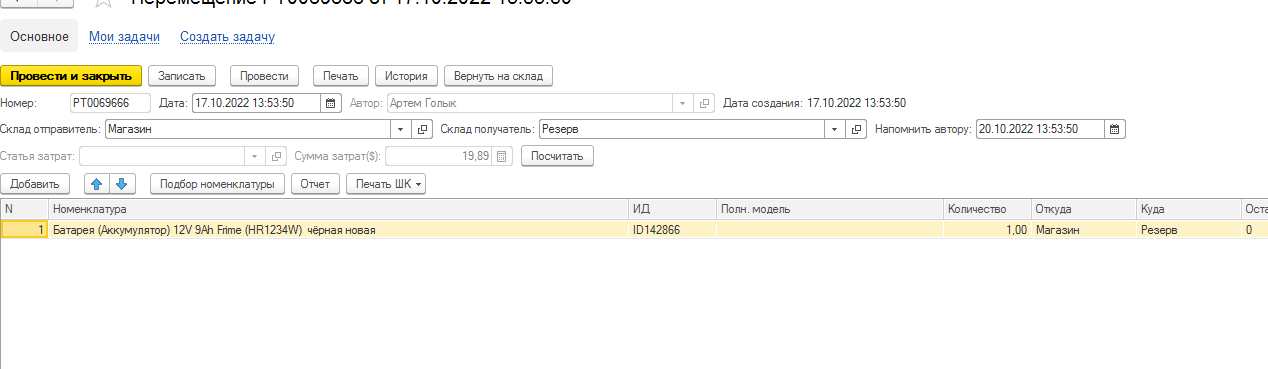The width and height of the screenshot is (1268, 369).
Task: Expand Склад отправитель dropdown list
Action: pos(400,129)
